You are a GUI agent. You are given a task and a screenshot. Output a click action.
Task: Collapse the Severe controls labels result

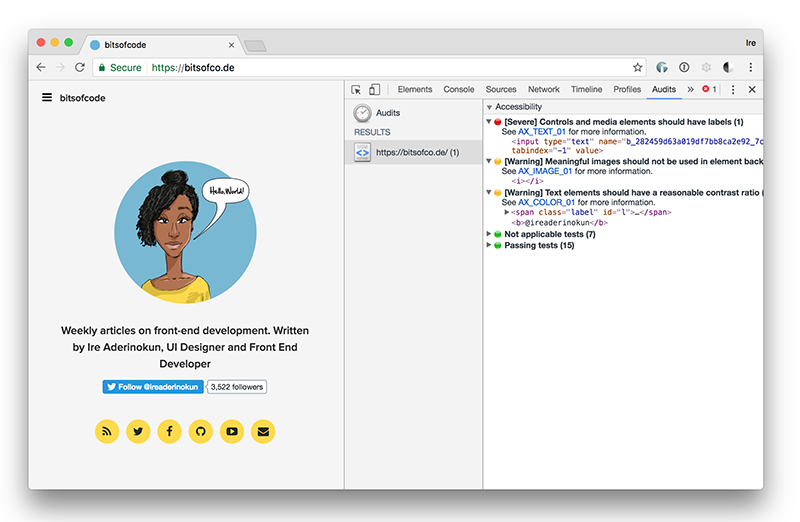(489, 122)
